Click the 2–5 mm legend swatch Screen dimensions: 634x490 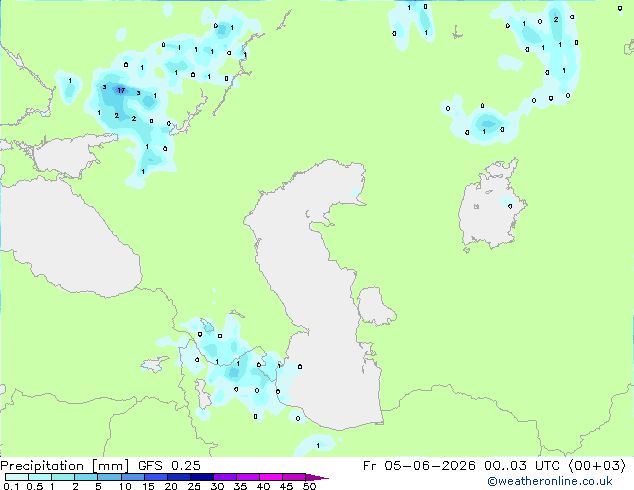[86, 477]
